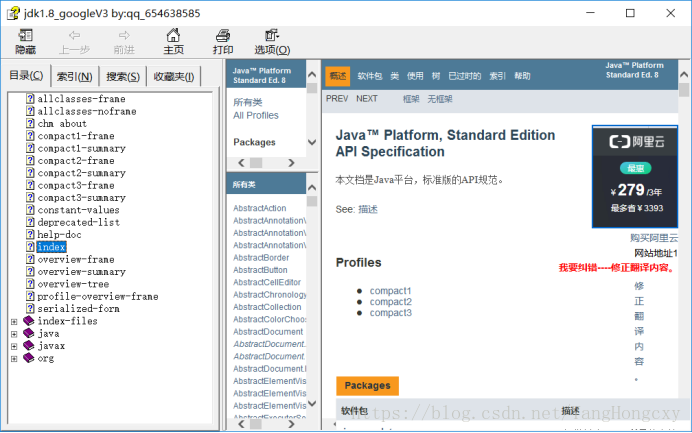This screenshot has height=433, width=692.
Task: Click the Print (打印) toolbar icon
Action: tap(223, 35)
